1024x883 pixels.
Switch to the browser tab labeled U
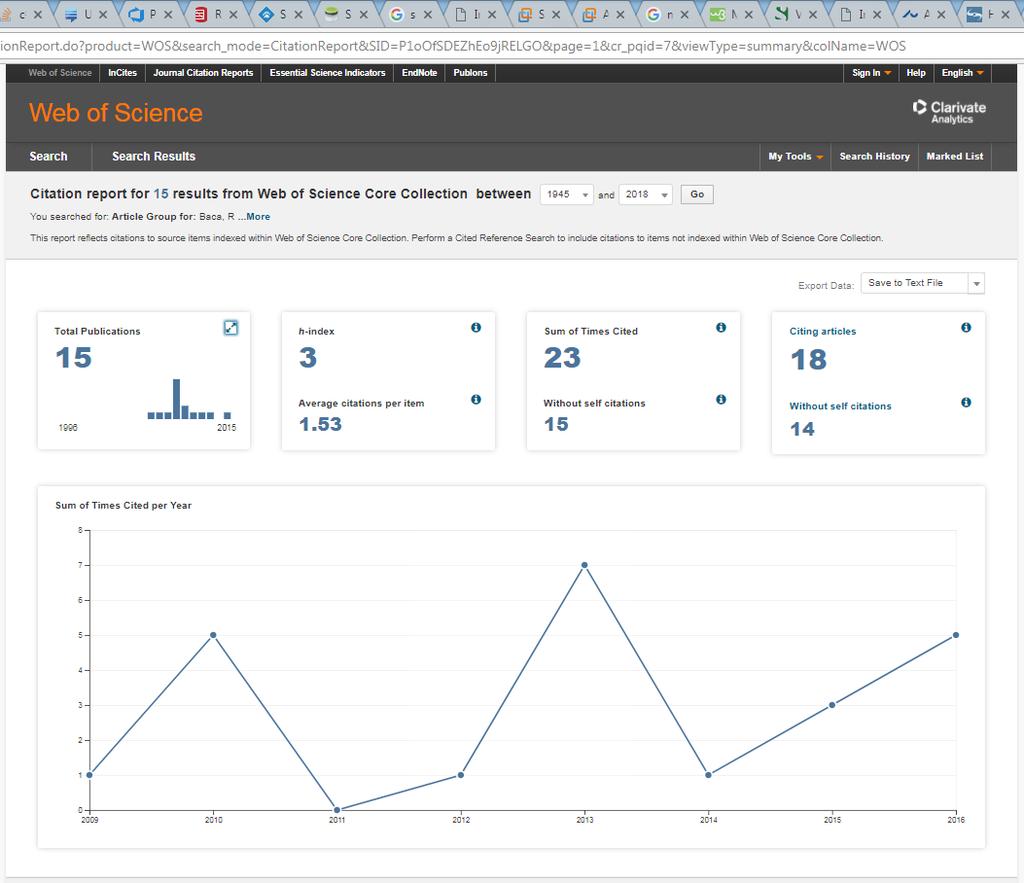coord(87,14)
